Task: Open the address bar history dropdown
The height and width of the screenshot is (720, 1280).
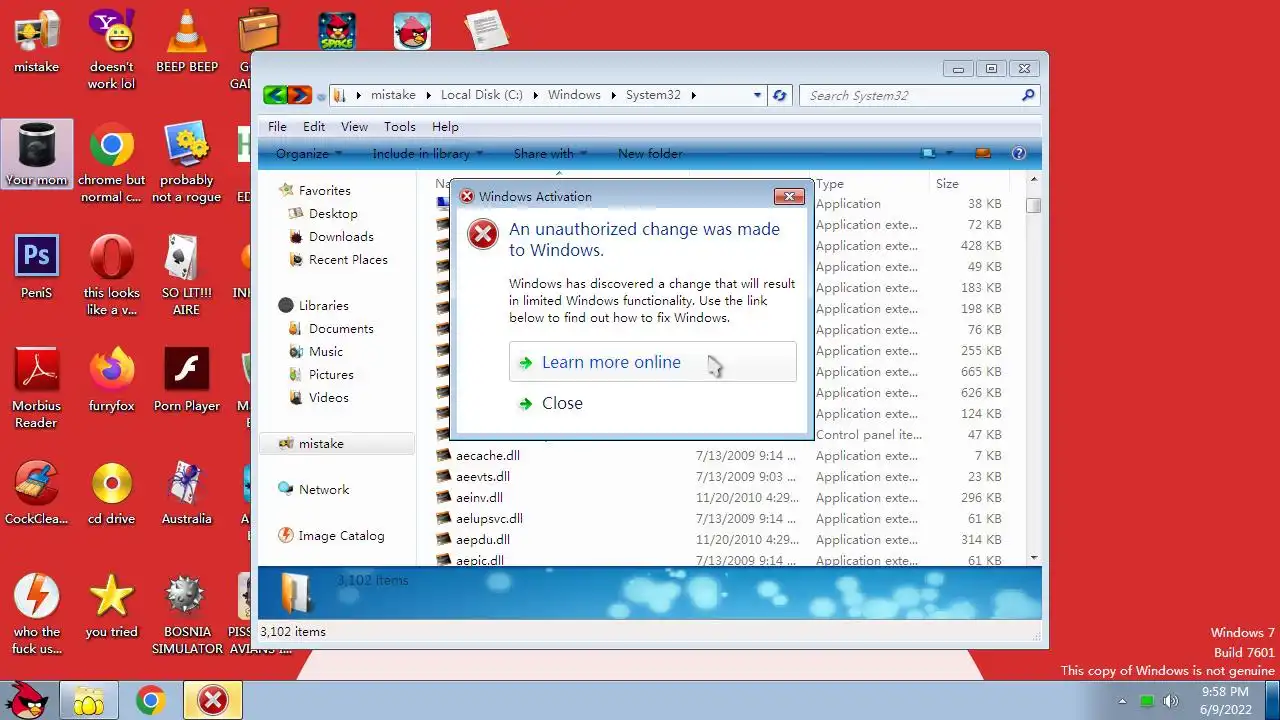Action: tap(757, 95)
